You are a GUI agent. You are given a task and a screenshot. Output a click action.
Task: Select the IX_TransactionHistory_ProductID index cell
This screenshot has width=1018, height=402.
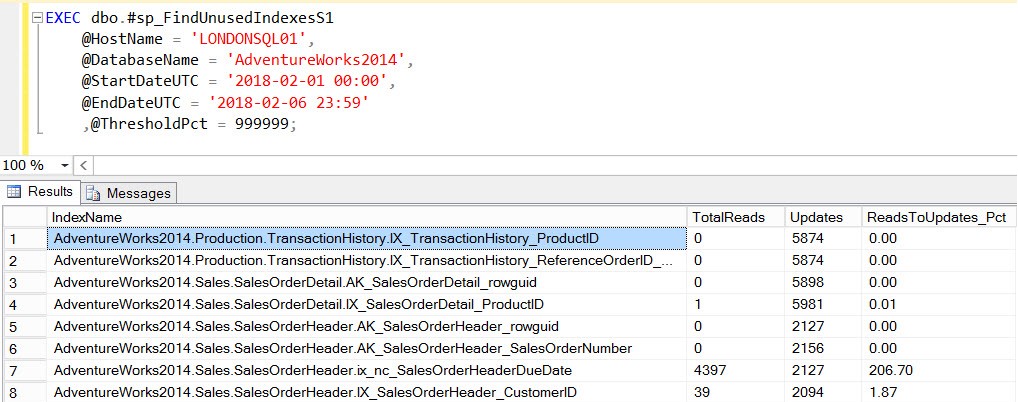pyautogui.click(x=367, y=239)
